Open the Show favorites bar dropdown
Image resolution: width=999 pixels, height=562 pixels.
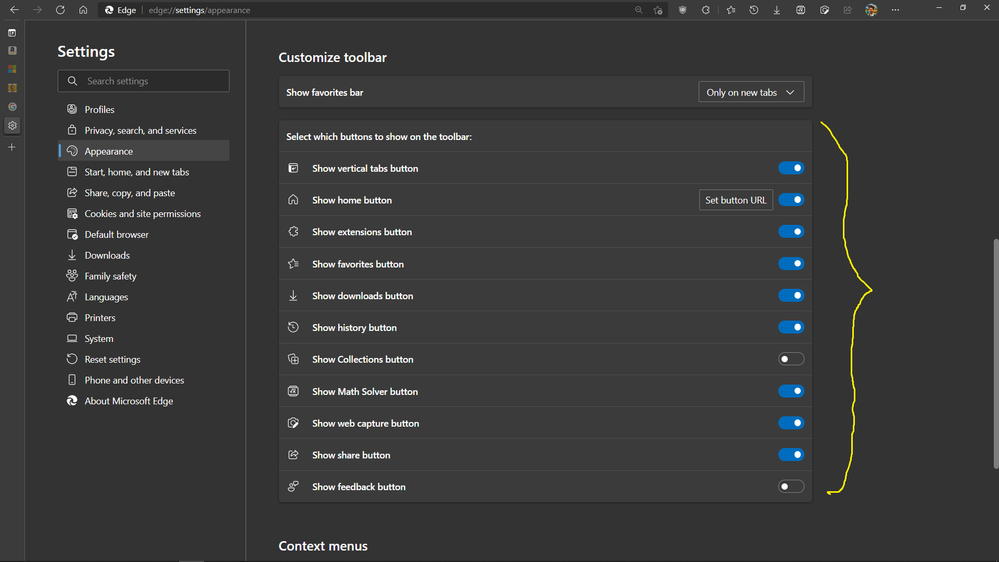(x=750, y=93)
